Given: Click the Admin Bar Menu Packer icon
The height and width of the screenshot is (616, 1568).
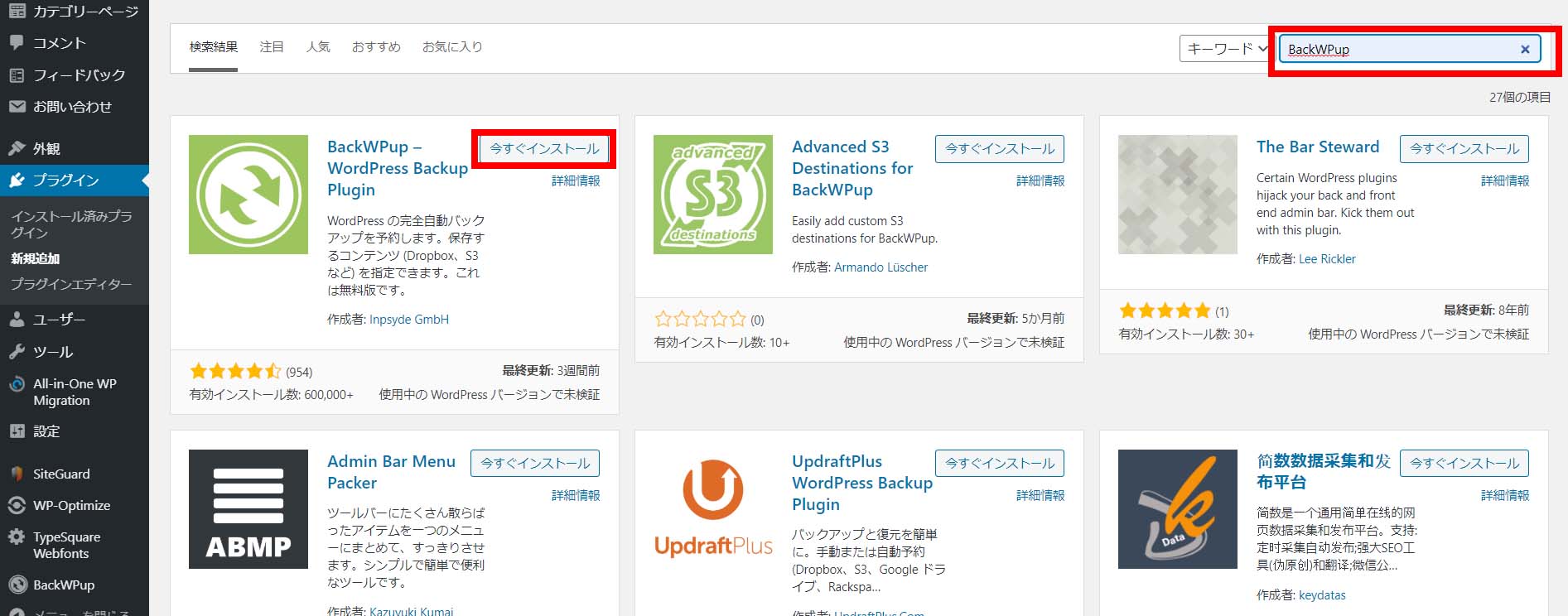Looking at the screenshot, I should (x=248, y=508).
